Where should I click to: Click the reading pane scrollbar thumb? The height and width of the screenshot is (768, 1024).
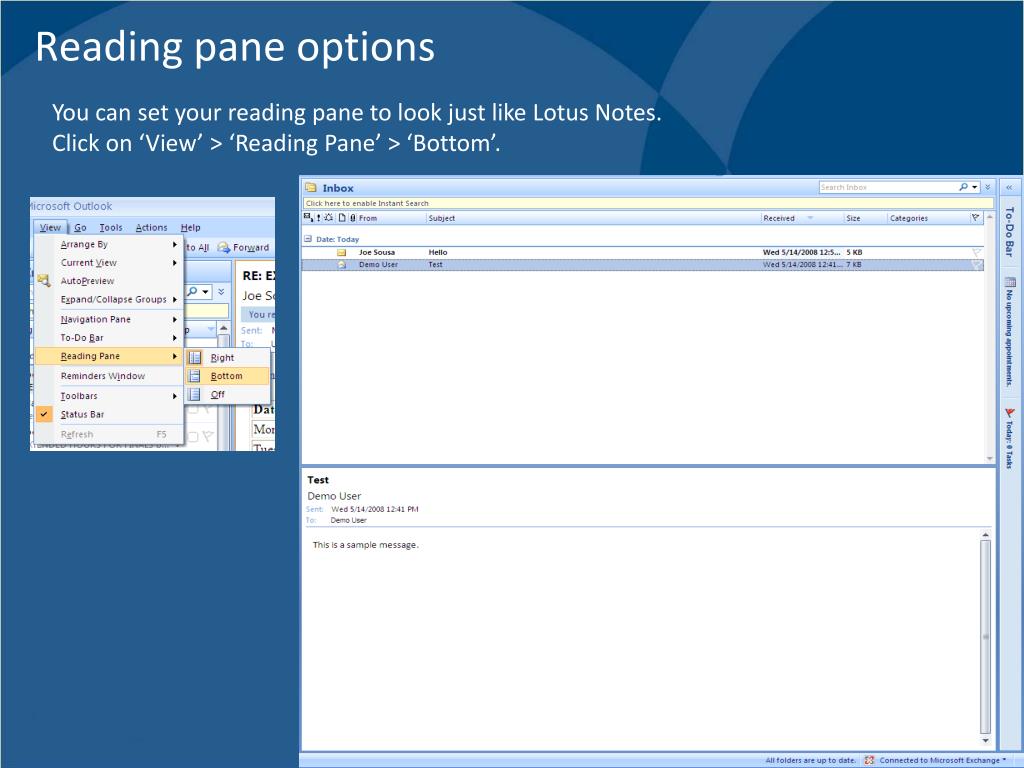[985, 637]
